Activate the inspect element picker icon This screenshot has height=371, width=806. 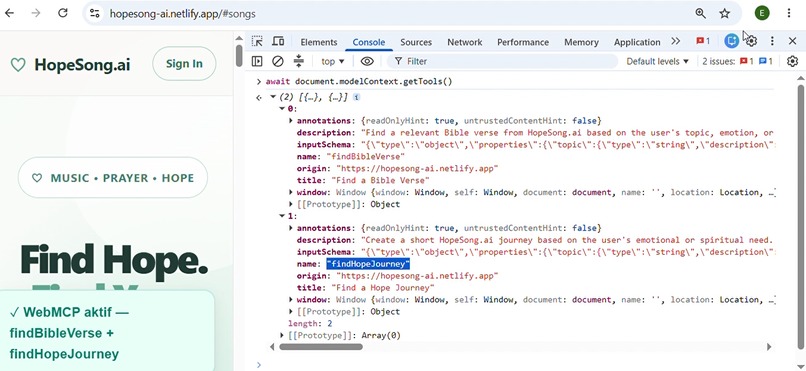[257, 42]
